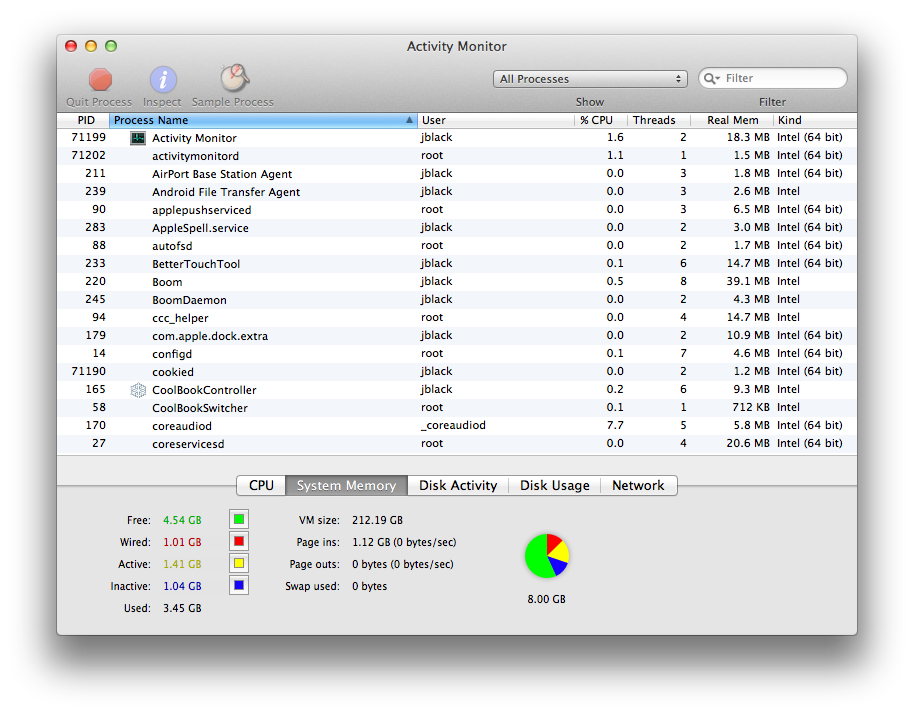
Task: Toggle sort arrow on Process Name column
Action: click(409, 120)
